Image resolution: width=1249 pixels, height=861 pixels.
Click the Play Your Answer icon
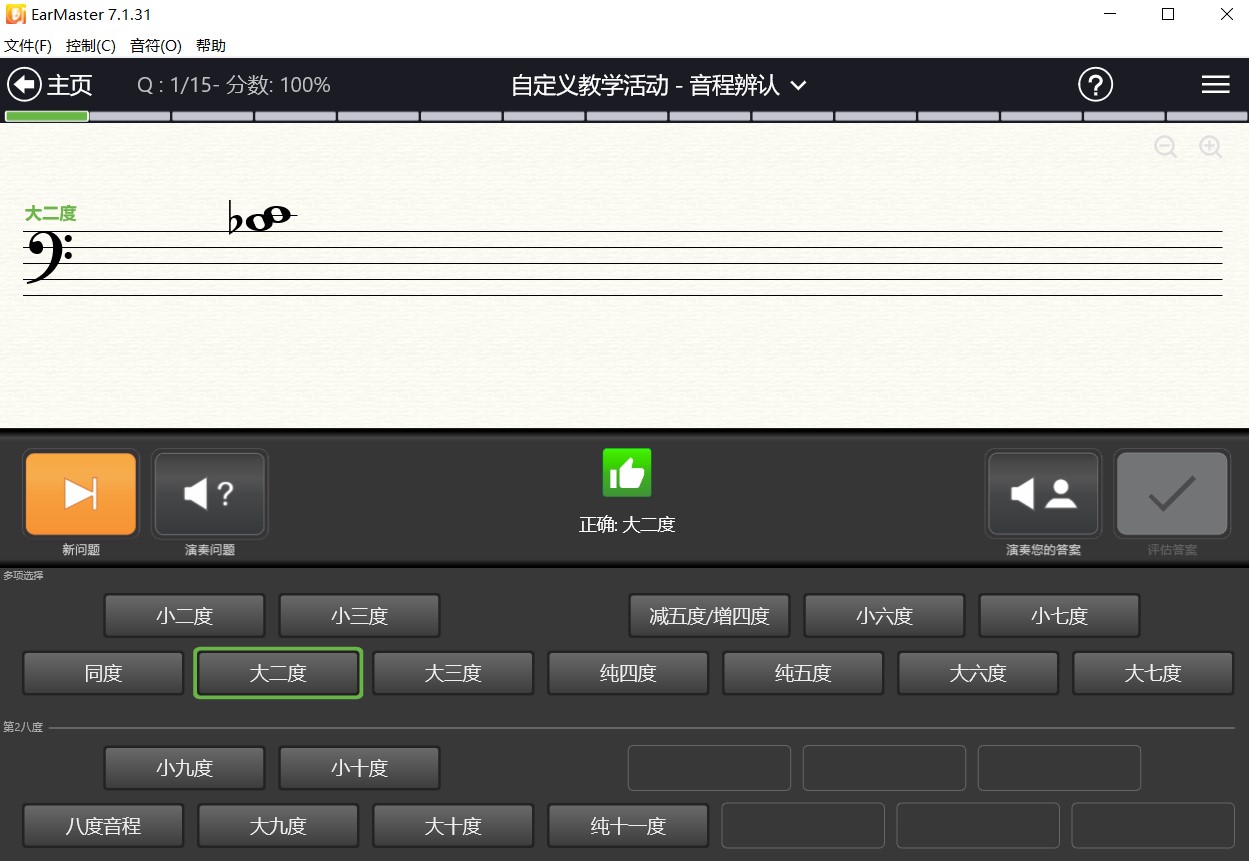(x=1042, y=493)
